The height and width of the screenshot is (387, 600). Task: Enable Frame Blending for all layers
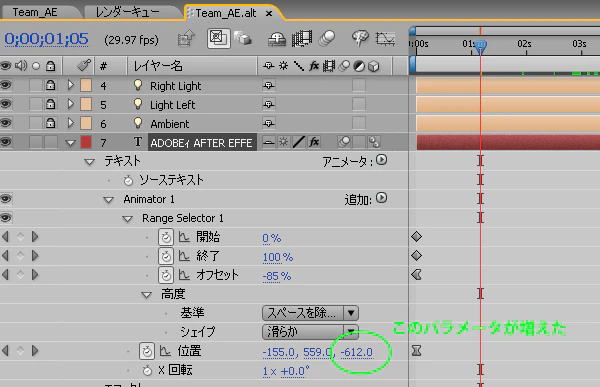pyautogui.click(x=302, y=38)
